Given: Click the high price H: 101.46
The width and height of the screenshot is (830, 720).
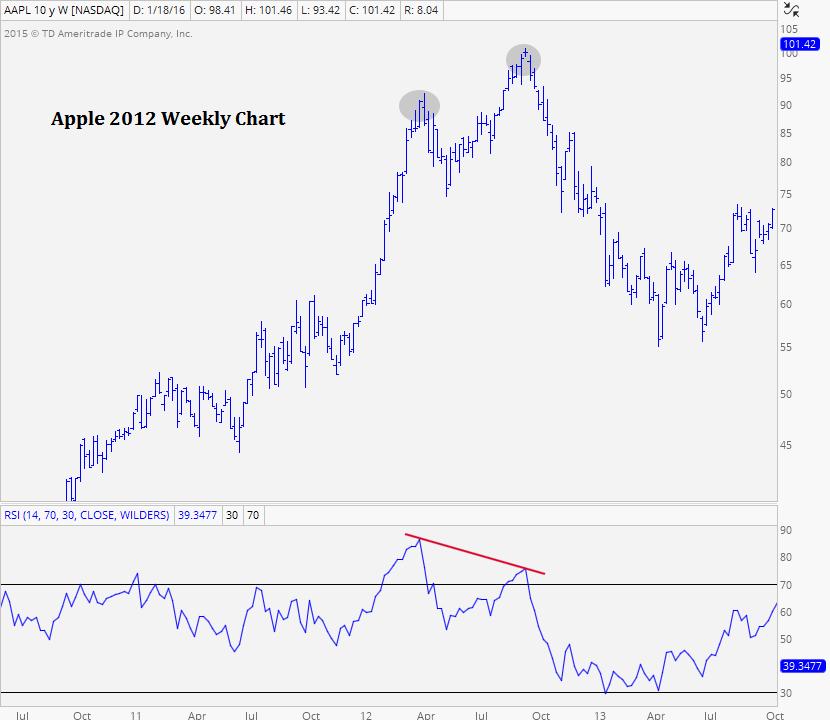Looking at the screenshot, I should [x=268, y=10].
